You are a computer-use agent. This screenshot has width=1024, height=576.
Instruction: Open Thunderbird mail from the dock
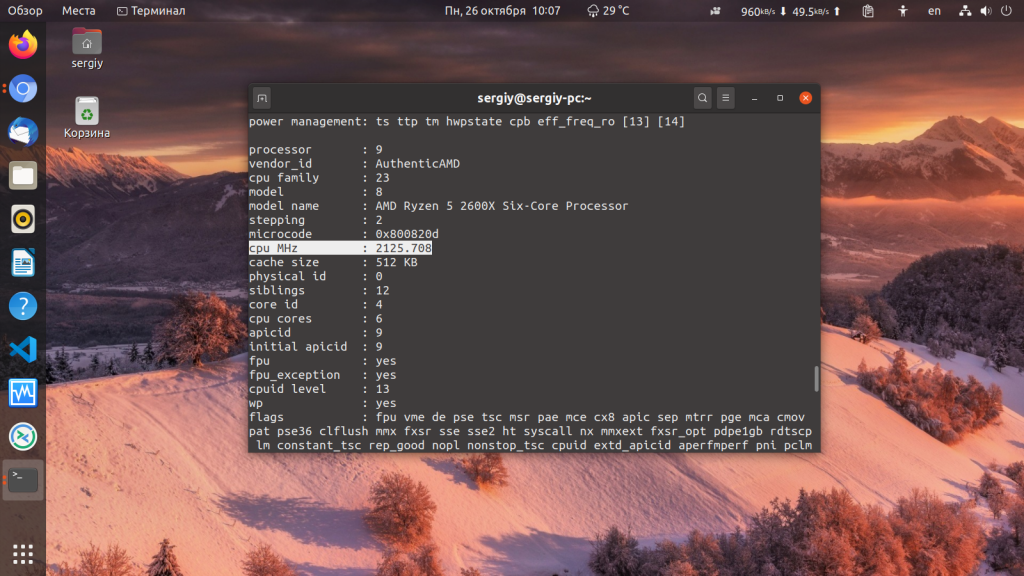23,132
